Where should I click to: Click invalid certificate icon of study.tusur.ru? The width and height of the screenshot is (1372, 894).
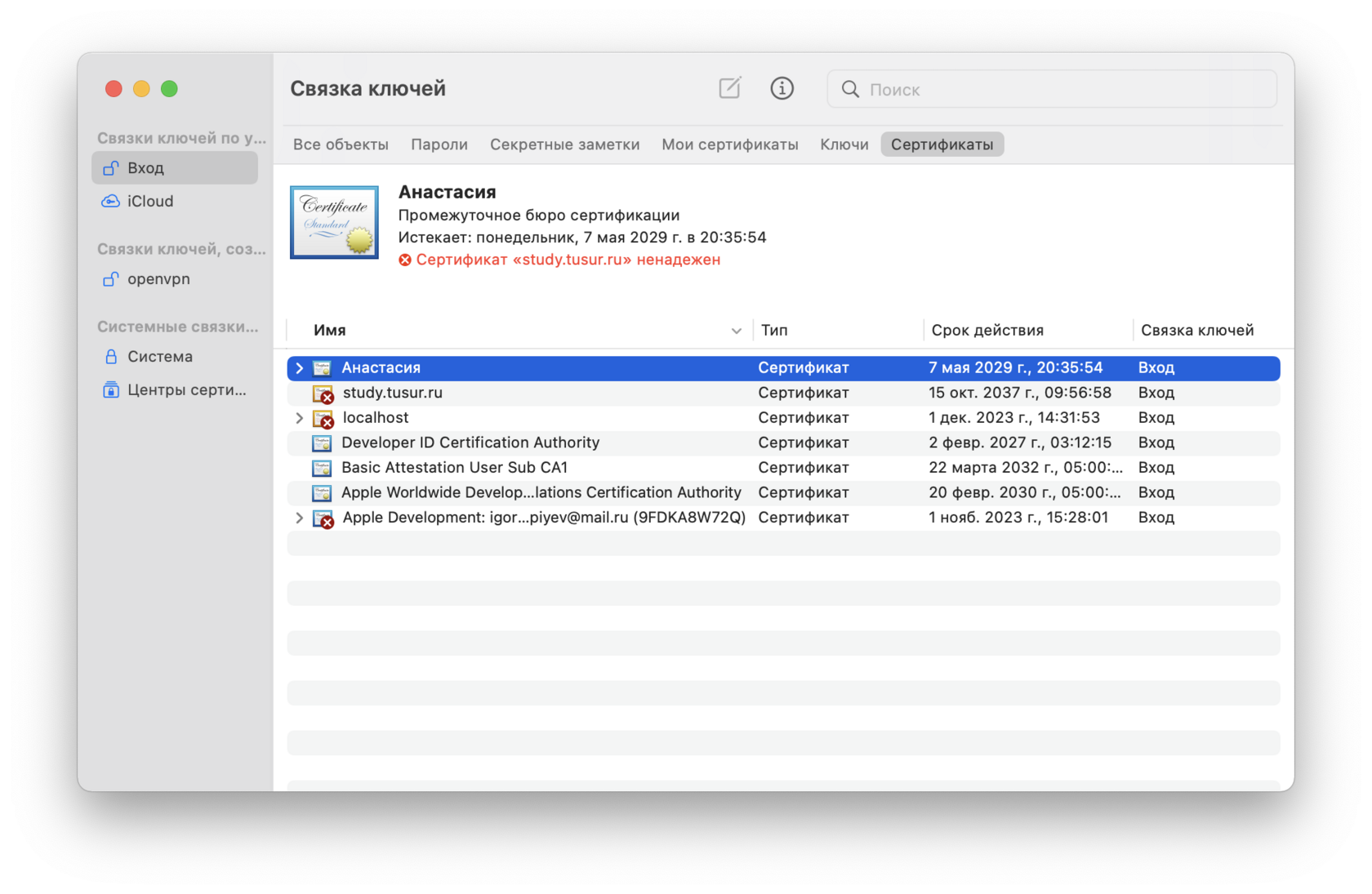(x=323, y=394)
